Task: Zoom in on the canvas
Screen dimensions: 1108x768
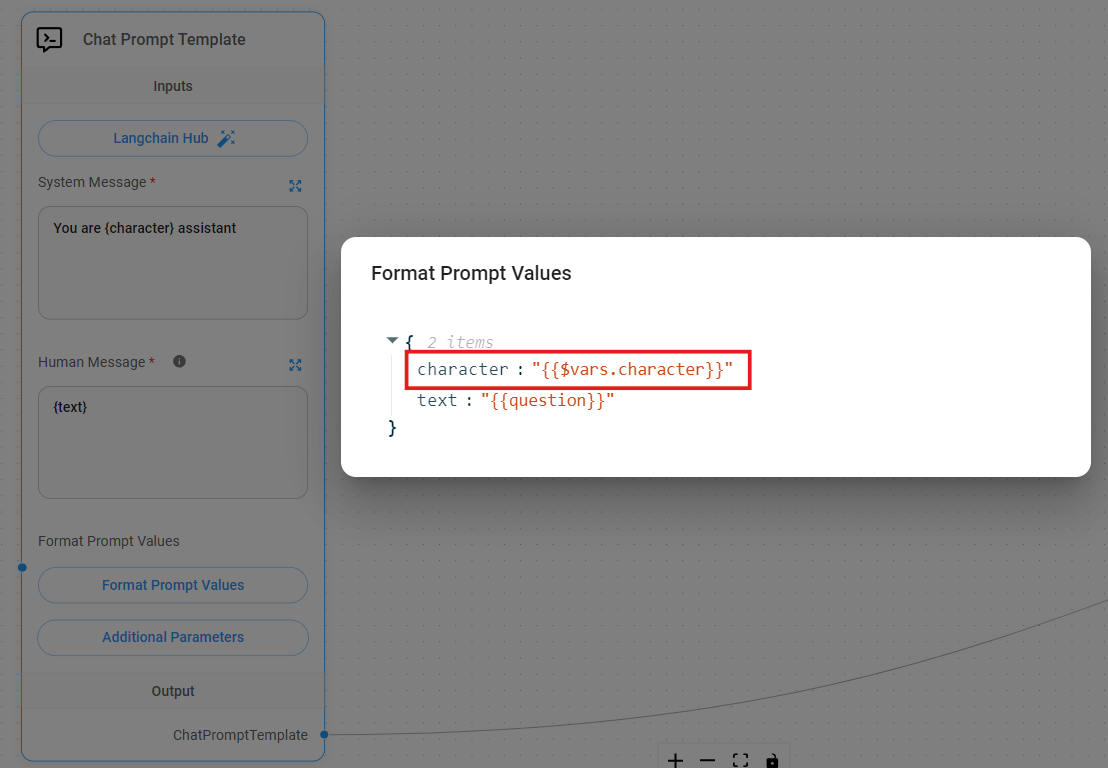Action: [x=675, y=760]
